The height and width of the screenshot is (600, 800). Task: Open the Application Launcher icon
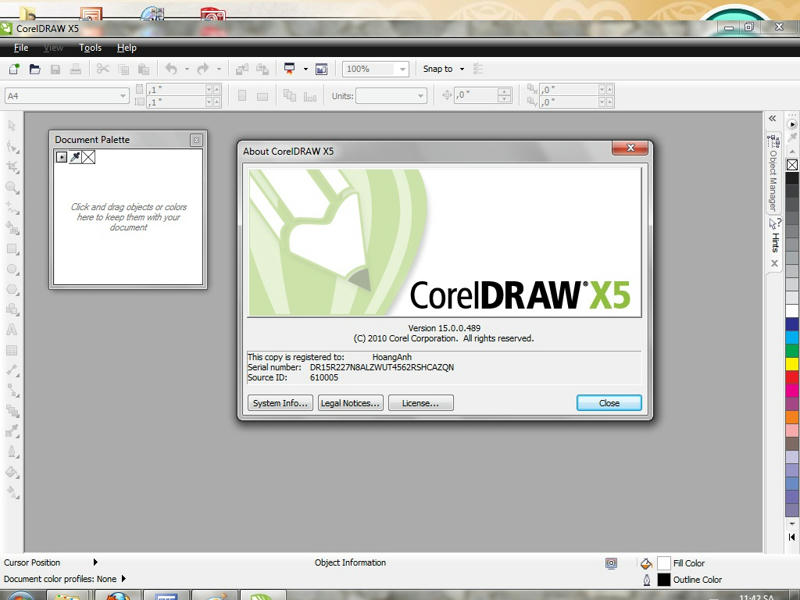pos(290,69)
